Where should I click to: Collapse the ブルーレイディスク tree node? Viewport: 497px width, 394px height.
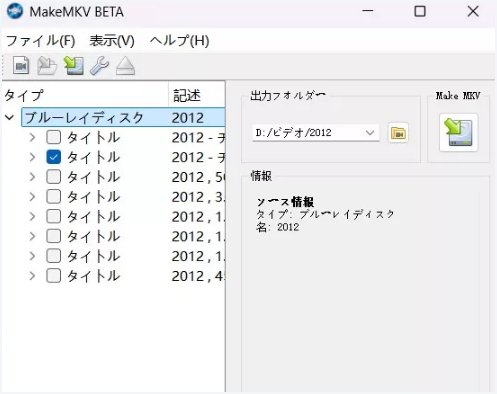coord(10,117)
